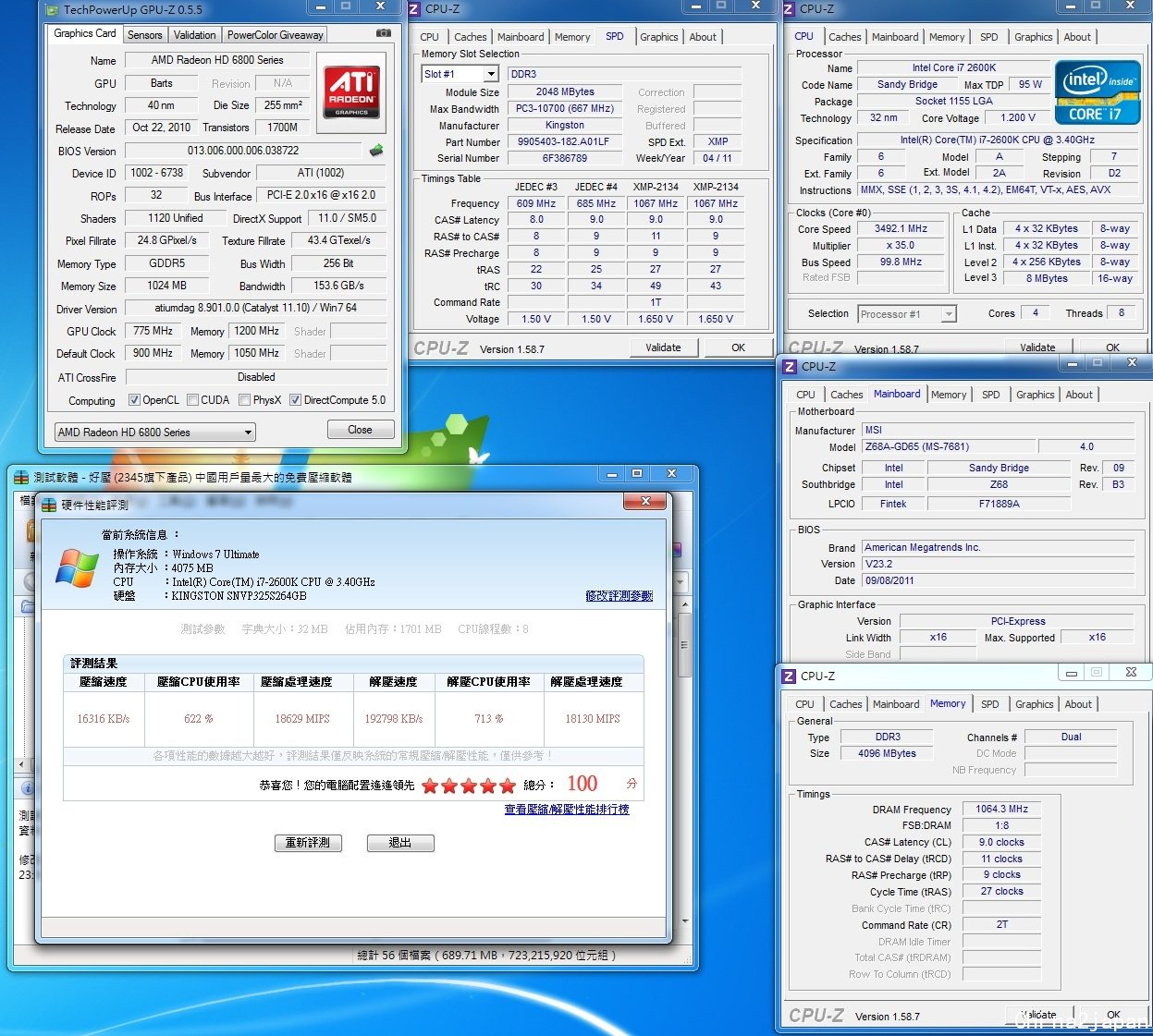Toggle the PhysX checkbox
Screen dimensions: 1153x1036
coord(244,400)
